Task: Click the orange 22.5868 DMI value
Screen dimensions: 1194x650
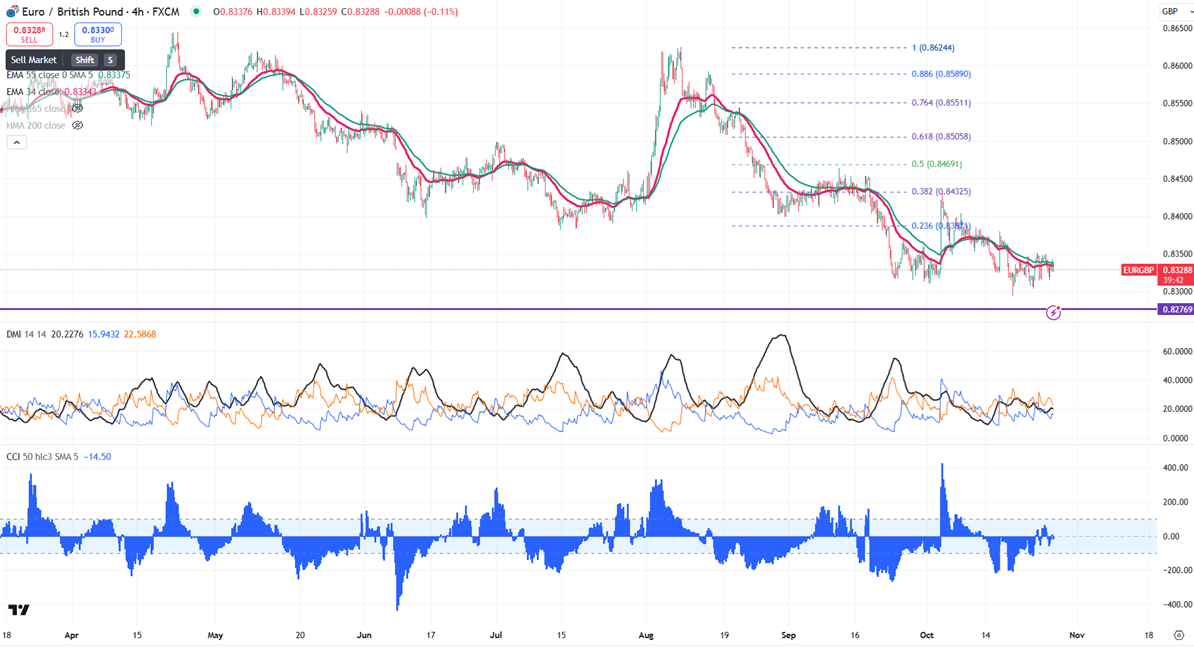Action: [x=139, y=334]
